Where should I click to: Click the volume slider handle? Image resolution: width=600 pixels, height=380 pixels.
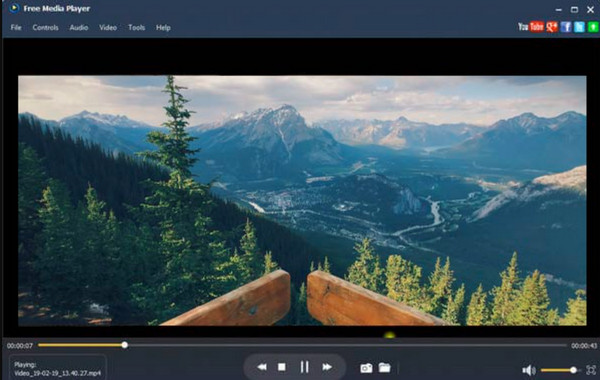573,370
